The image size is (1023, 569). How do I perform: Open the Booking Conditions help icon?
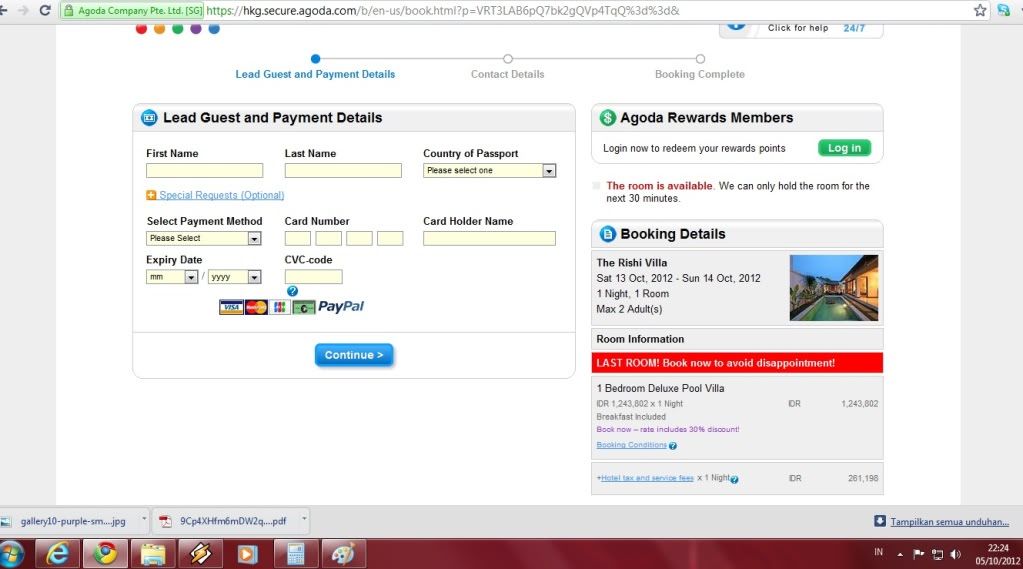point(673,446)
